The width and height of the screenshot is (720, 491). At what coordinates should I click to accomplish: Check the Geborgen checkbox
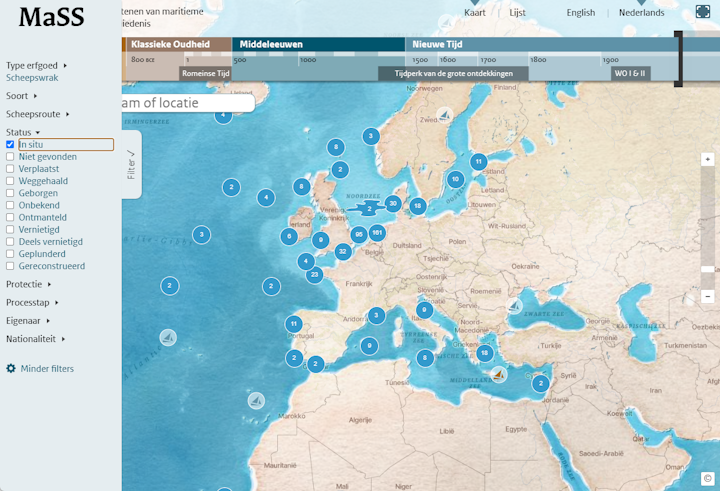[10, 193]
